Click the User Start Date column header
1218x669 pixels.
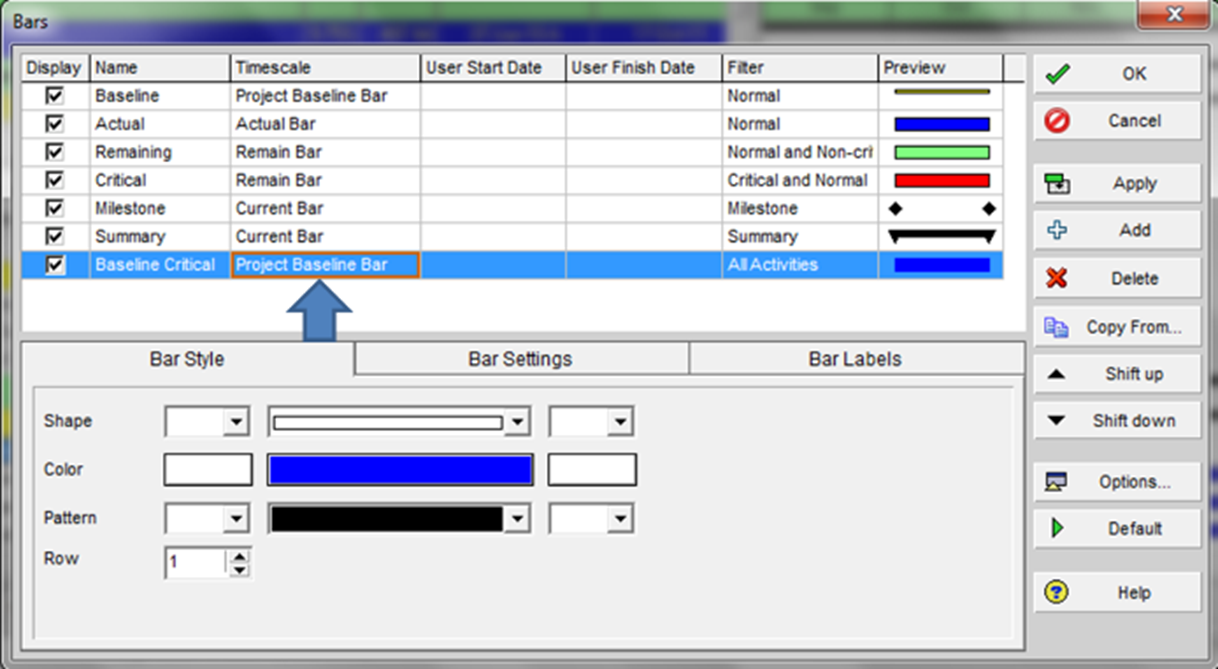point(493,68)
